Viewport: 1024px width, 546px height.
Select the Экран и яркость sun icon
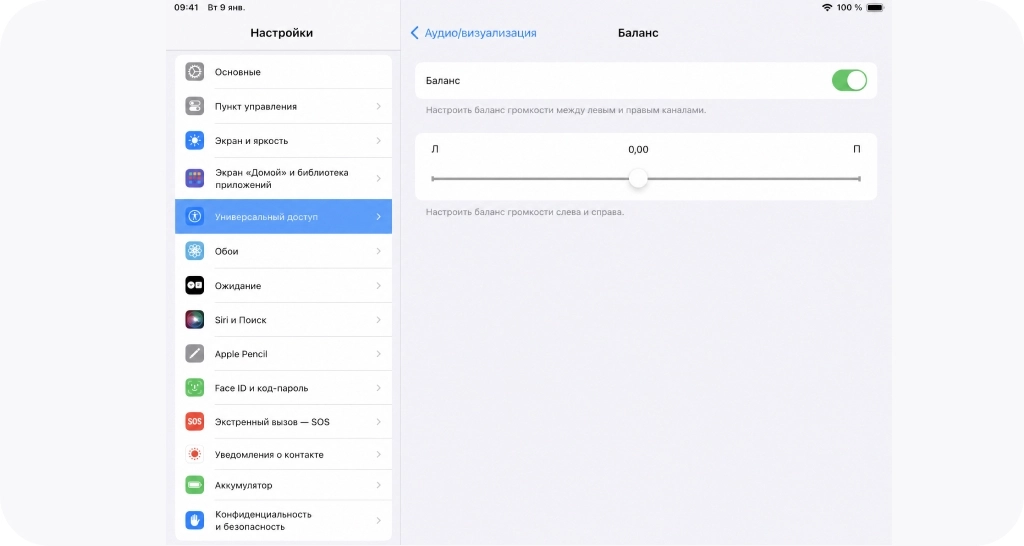tap(195, 140)
